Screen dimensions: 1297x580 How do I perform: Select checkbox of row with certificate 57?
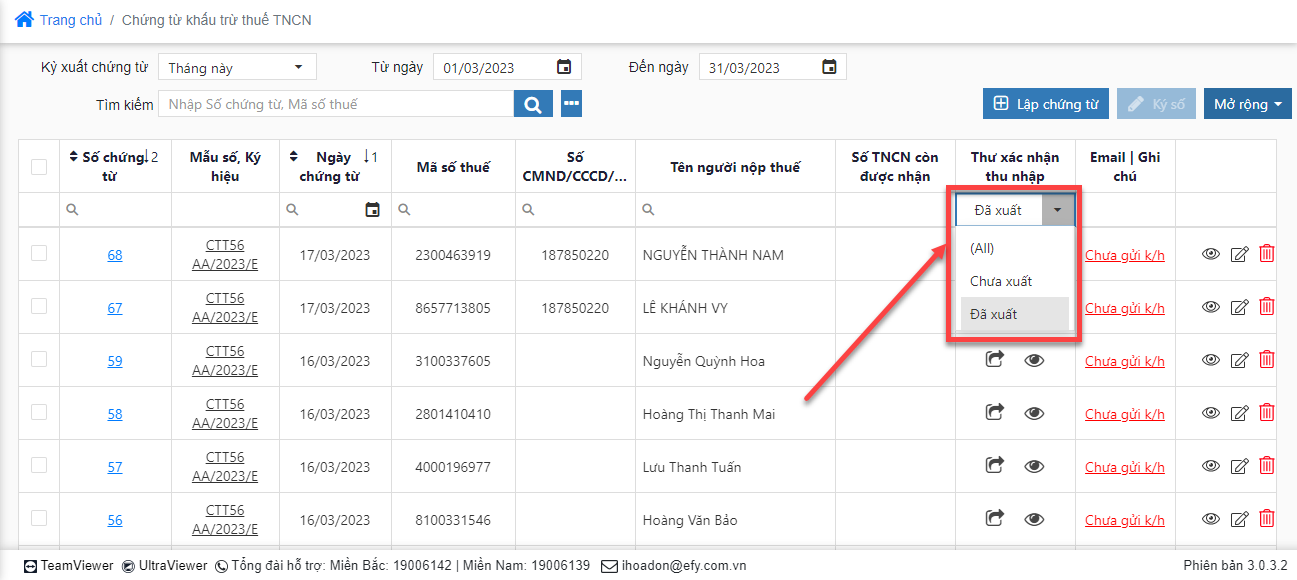(39, 466)
